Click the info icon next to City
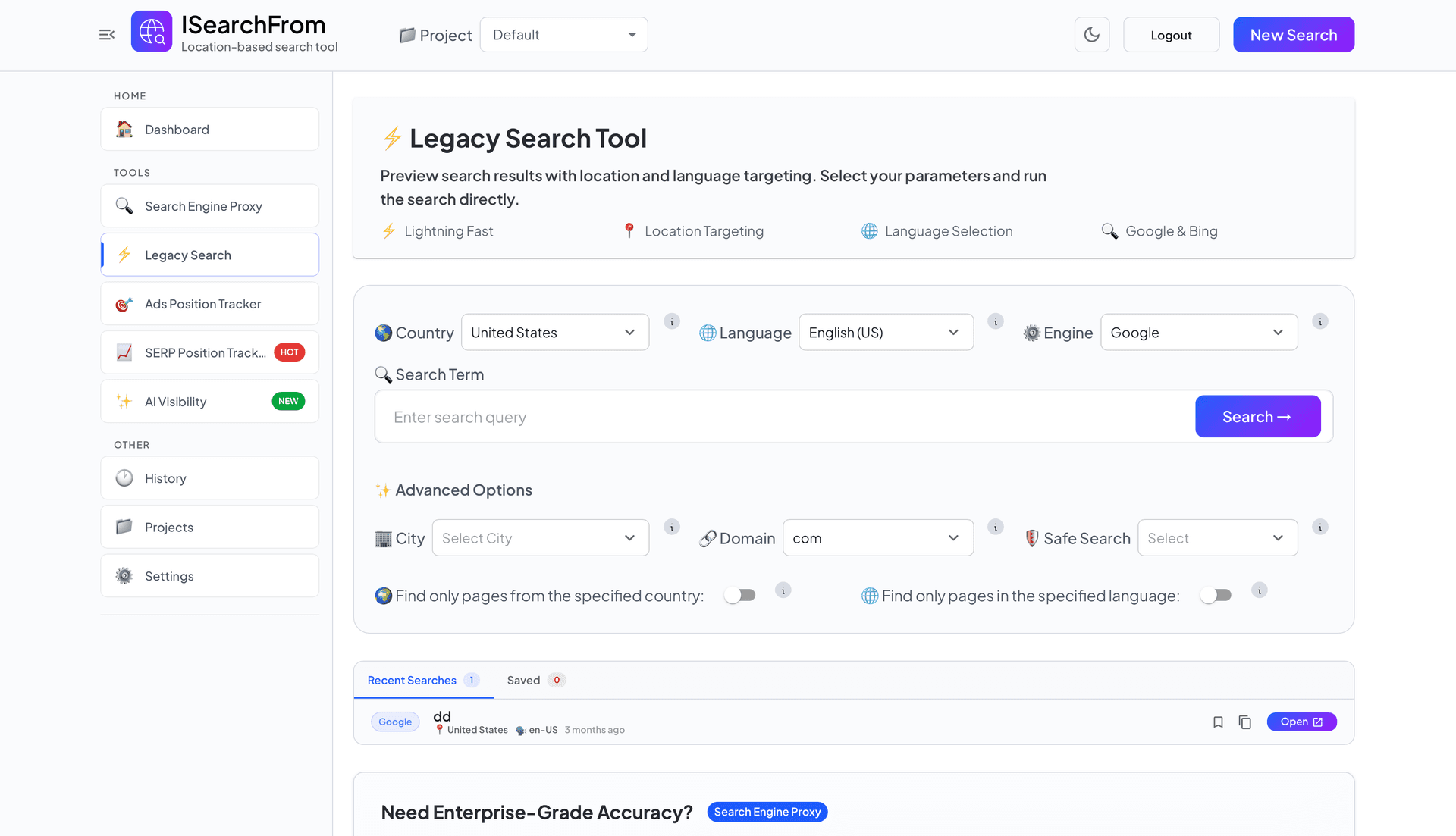 coord(672,527)
